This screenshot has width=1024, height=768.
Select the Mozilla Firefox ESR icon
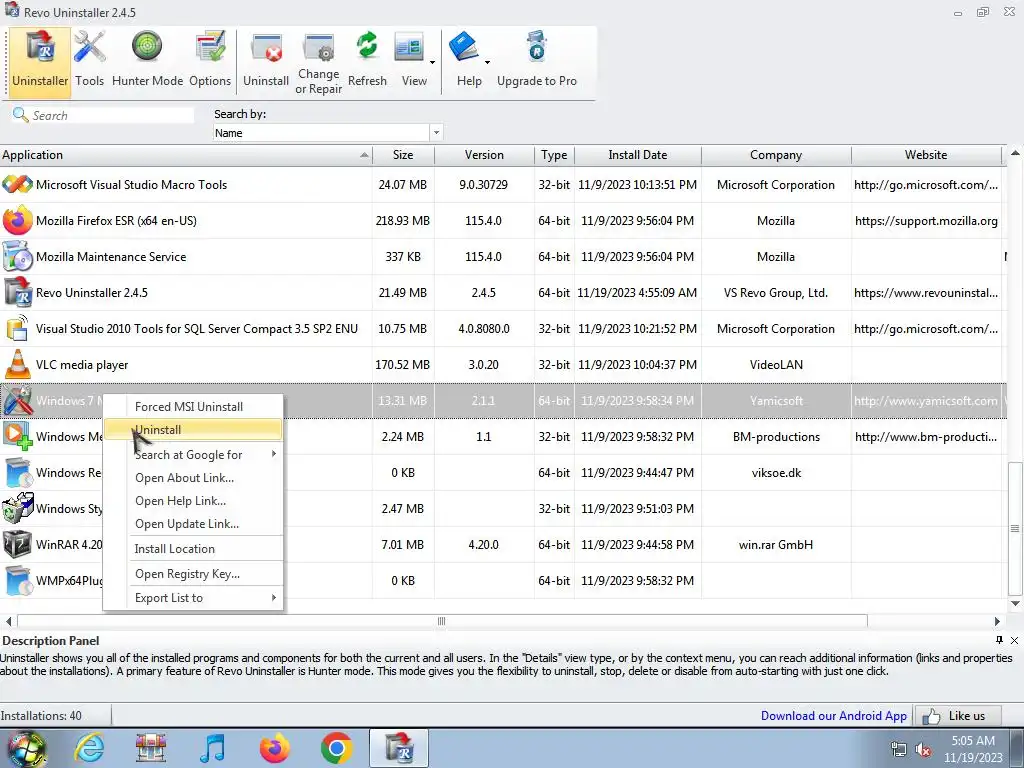point(17,220)
